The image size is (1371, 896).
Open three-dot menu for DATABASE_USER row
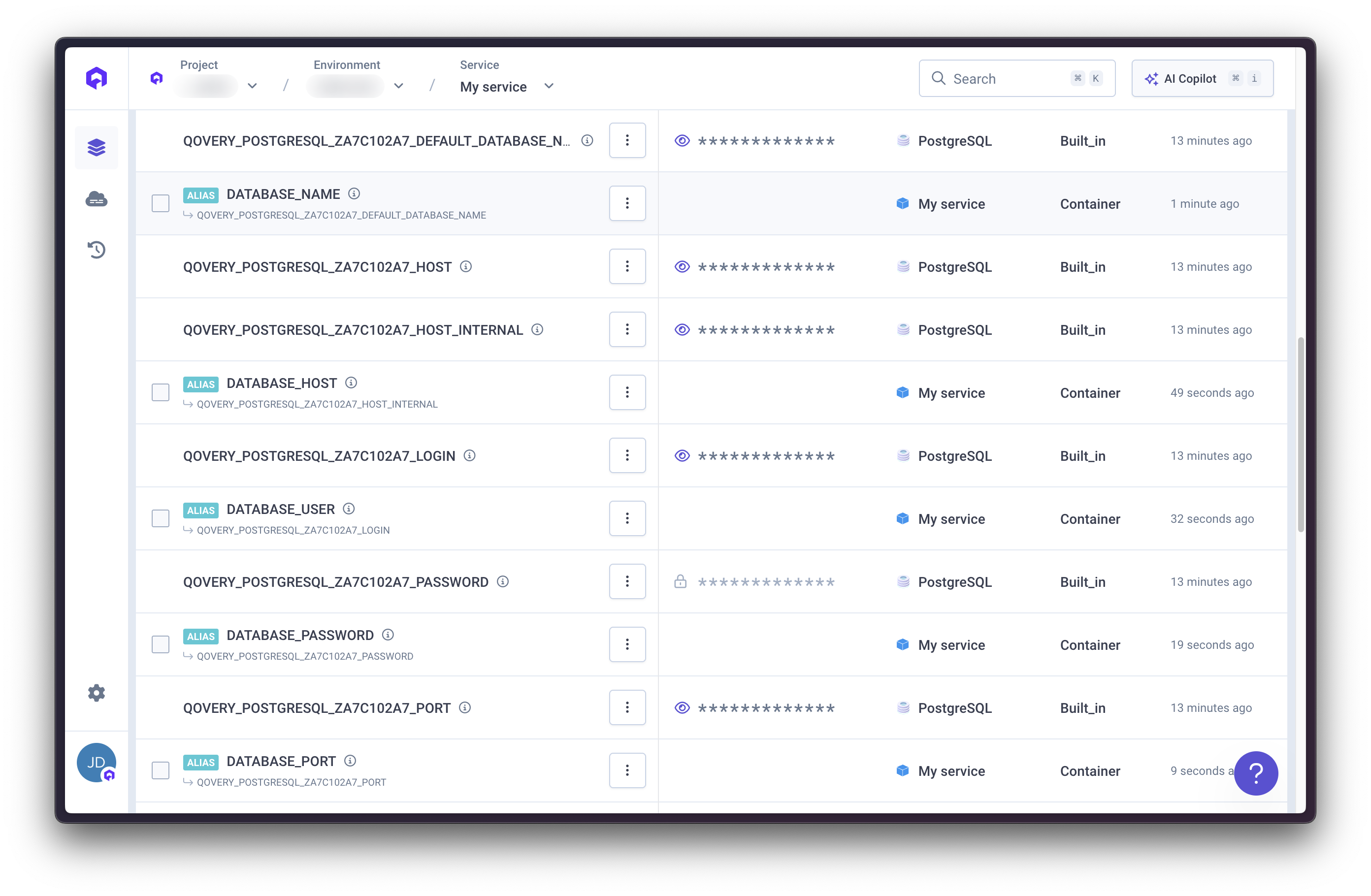click(x=627, y=518)
